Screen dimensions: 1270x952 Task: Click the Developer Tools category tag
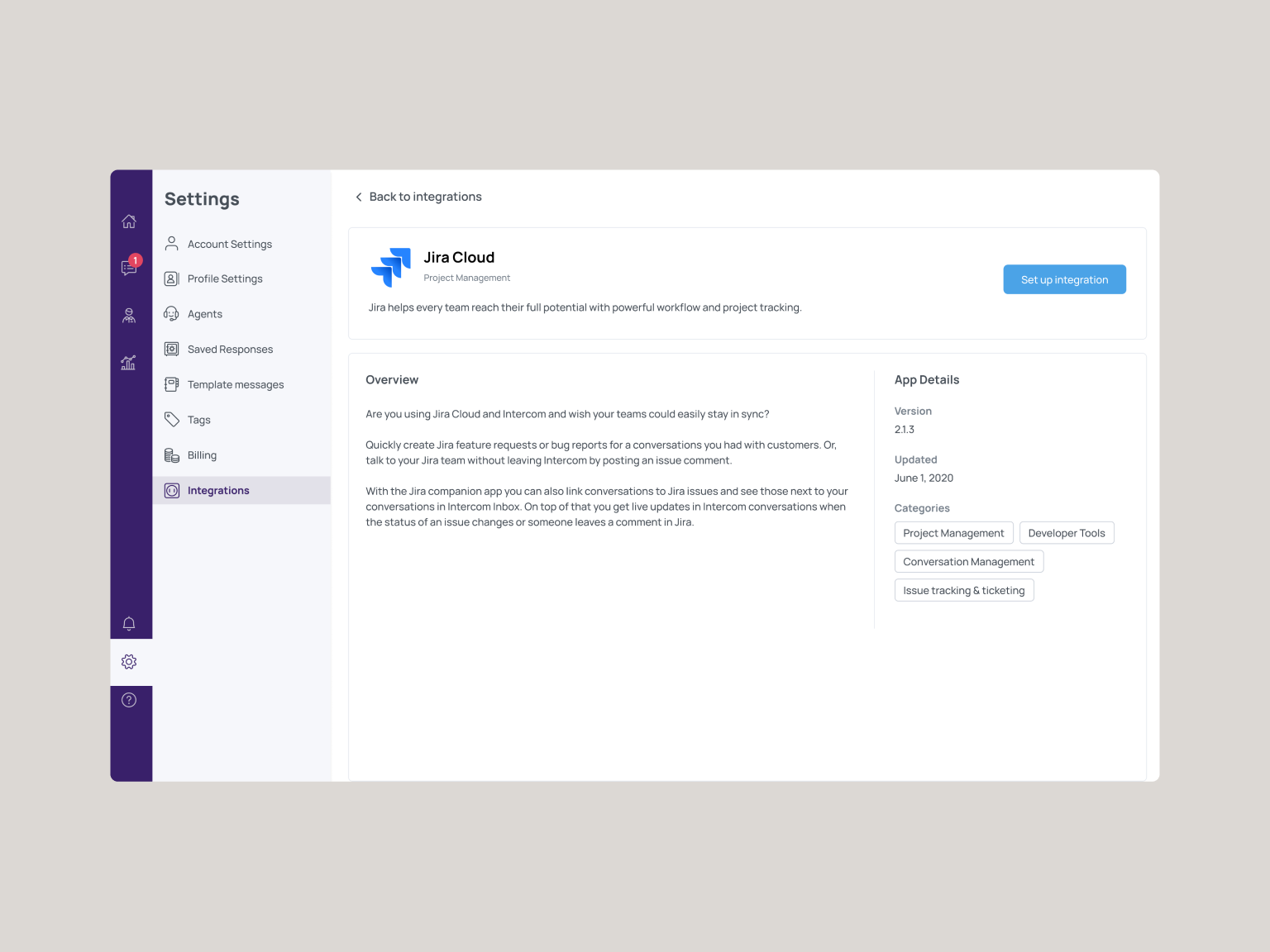tap(1067, 533)
